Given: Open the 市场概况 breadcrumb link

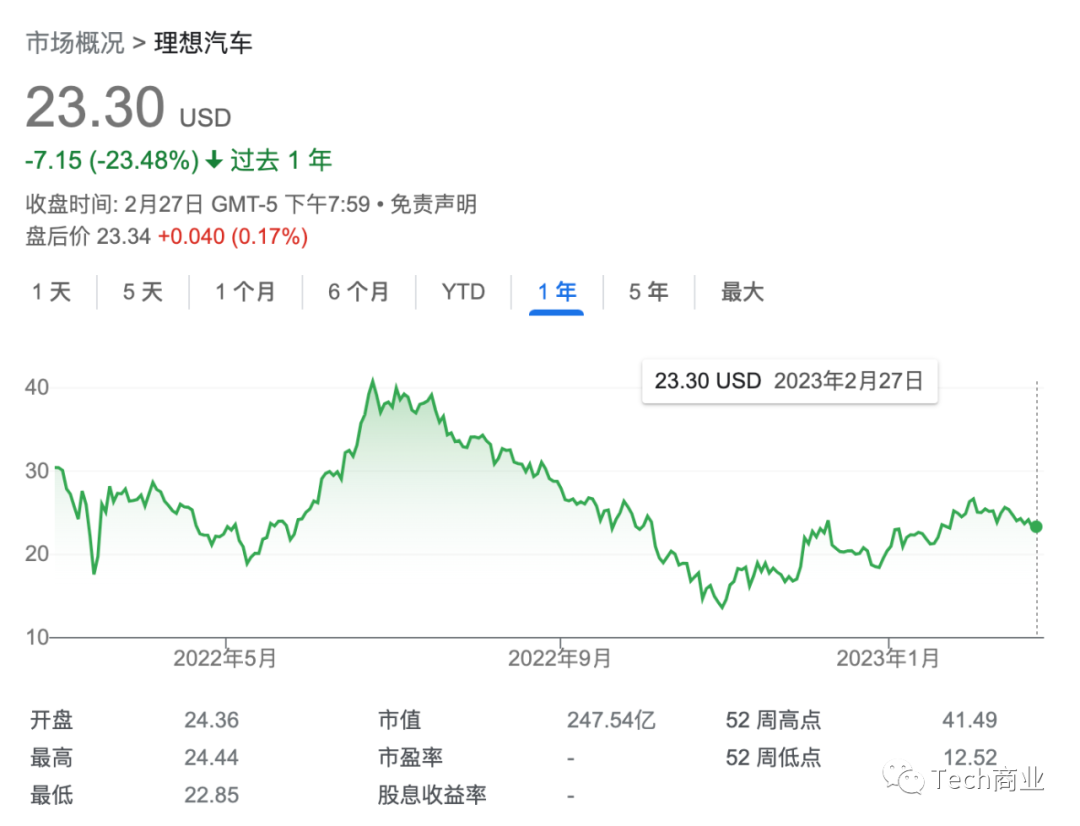Looking at the screenshot, I should 75,43.
